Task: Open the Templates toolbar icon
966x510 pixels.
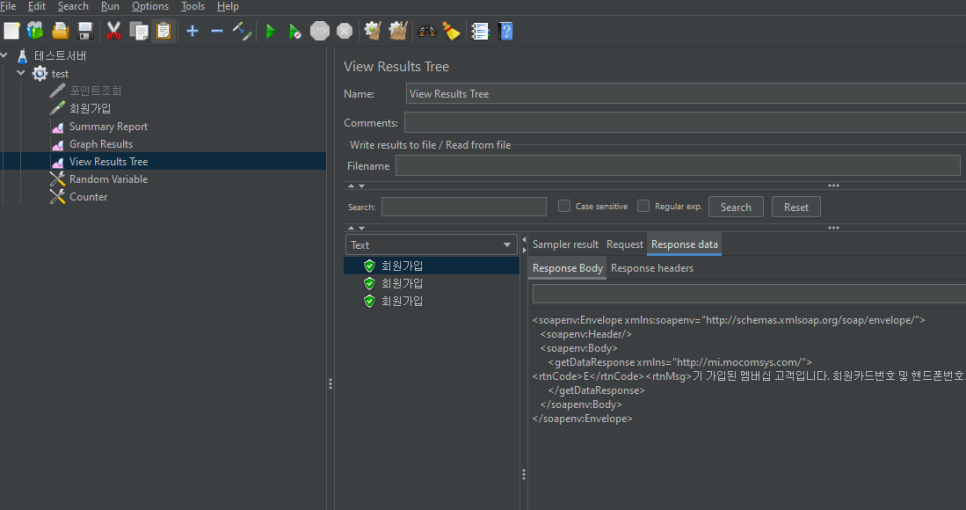Action: 35,31
